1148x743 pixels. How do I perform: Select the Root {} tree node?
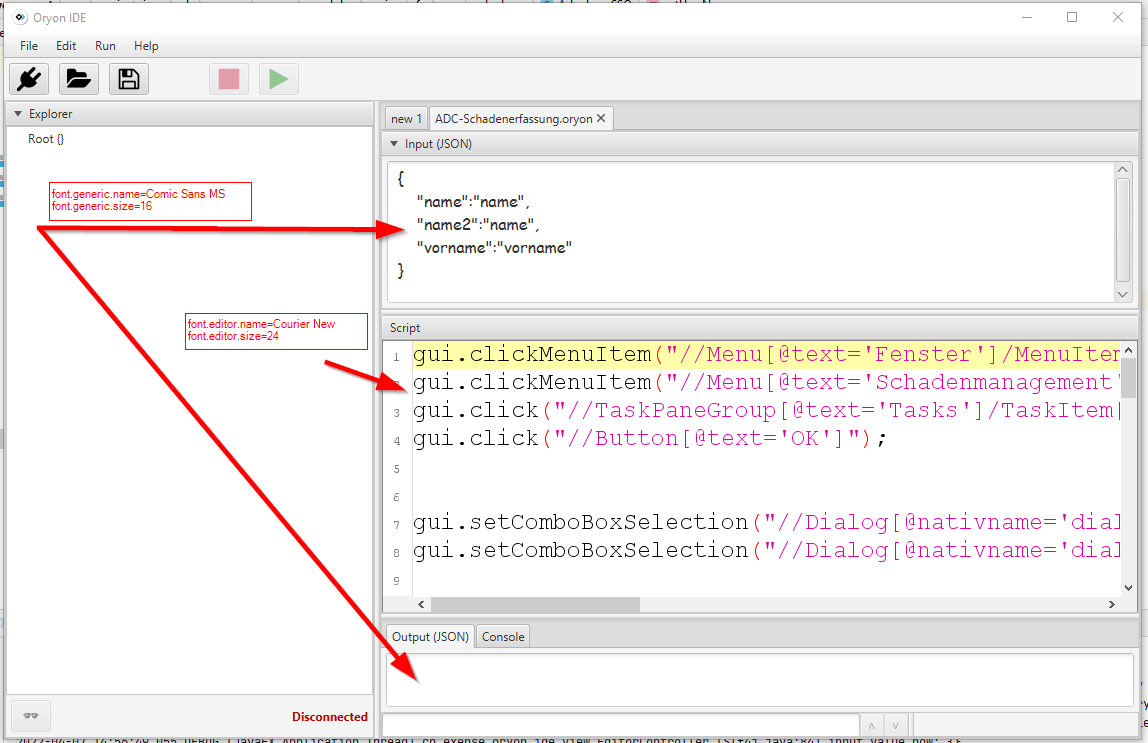(46, 139)
